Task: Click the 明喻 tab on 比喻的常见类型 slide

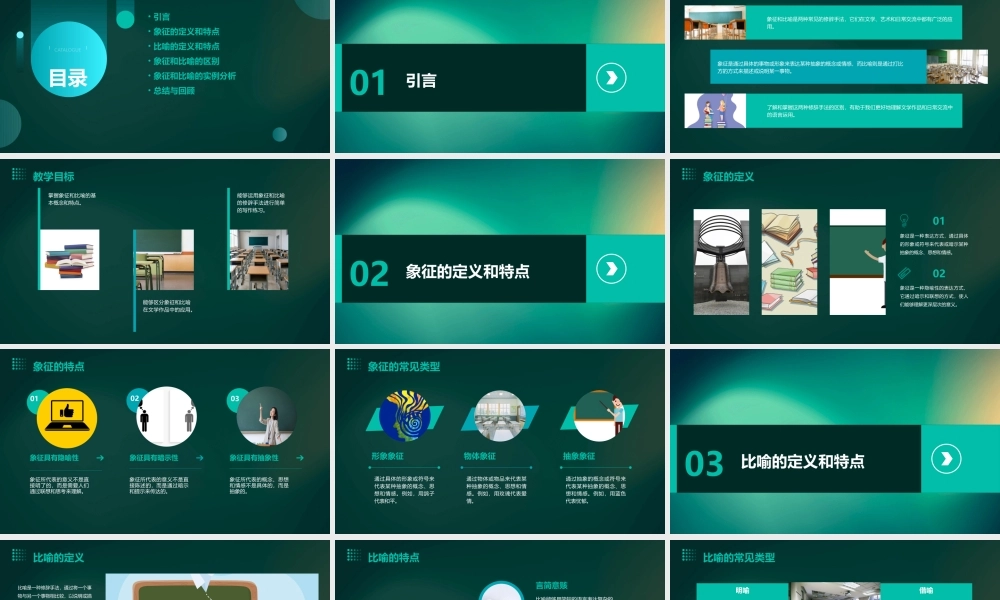Action: click(x=742, y=591)
